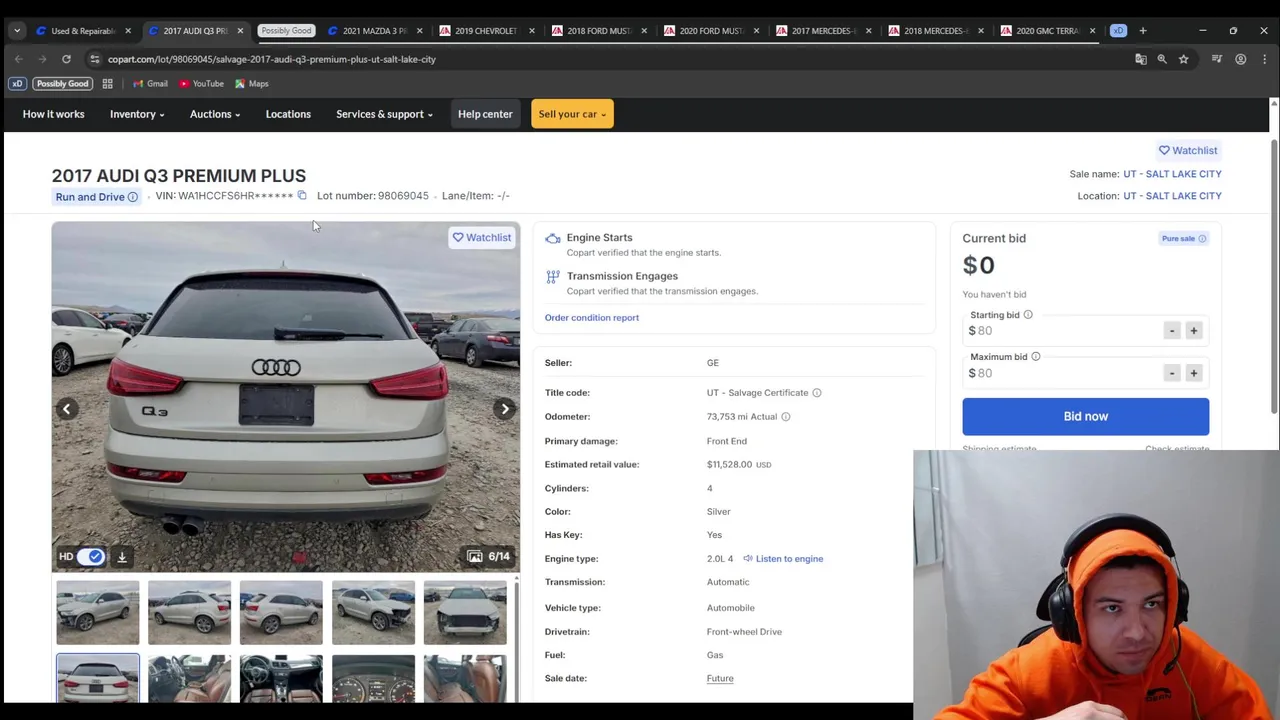Open Starting bid info icon
The height and width of the screenshot is (720, 1280).
pos(1027,315)
